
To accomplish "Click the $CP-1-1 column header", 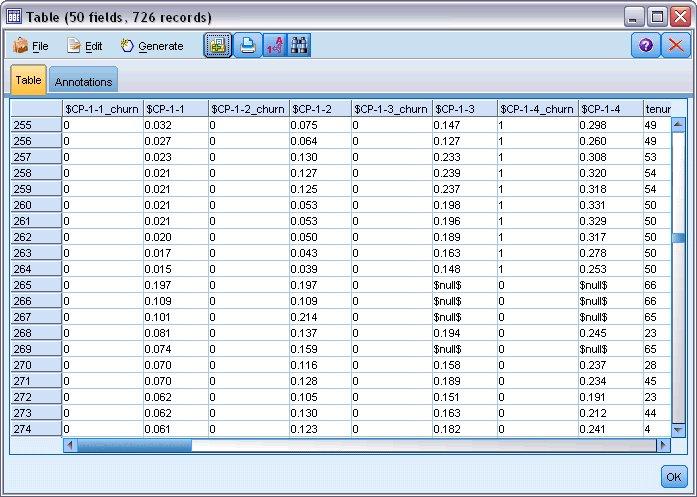I will point(176,109).
